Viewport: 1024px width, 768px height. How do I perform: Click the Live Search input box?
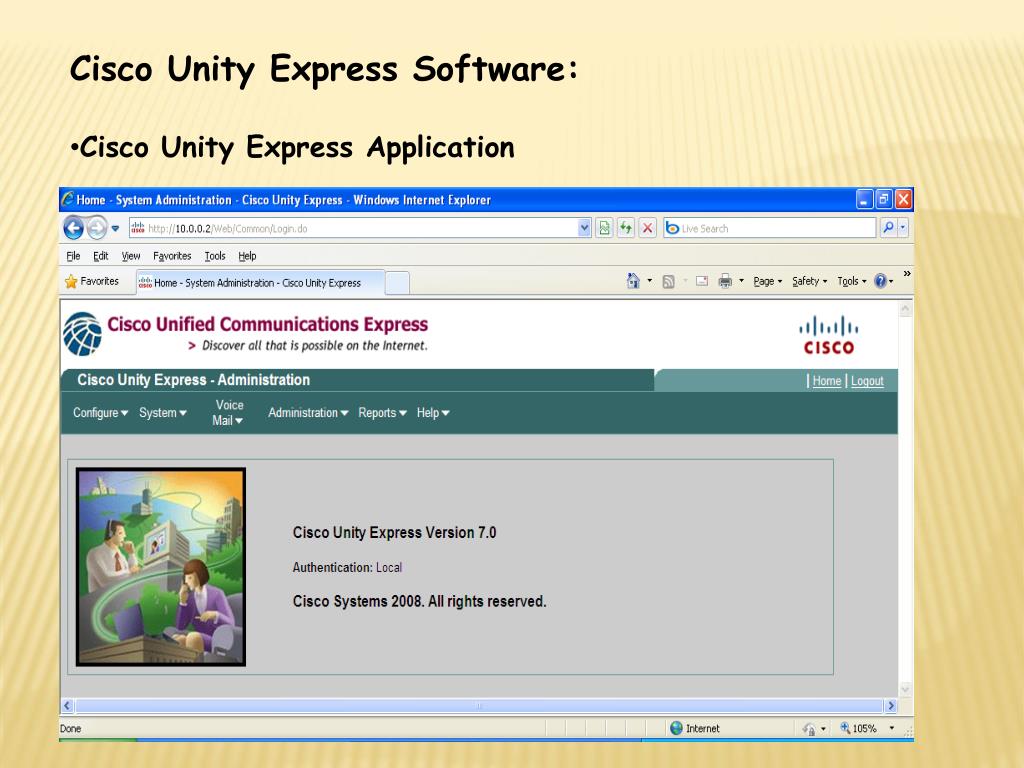(769, 228)
